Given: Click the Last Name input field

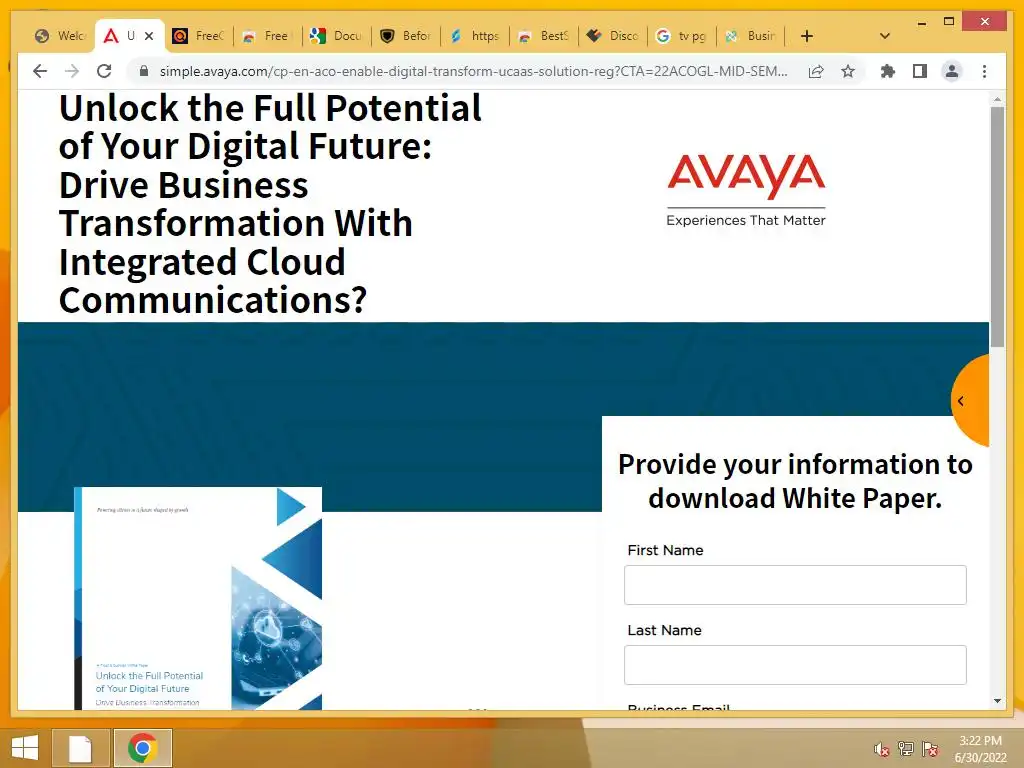Looking at the screenshot, I should coord(795,665).
